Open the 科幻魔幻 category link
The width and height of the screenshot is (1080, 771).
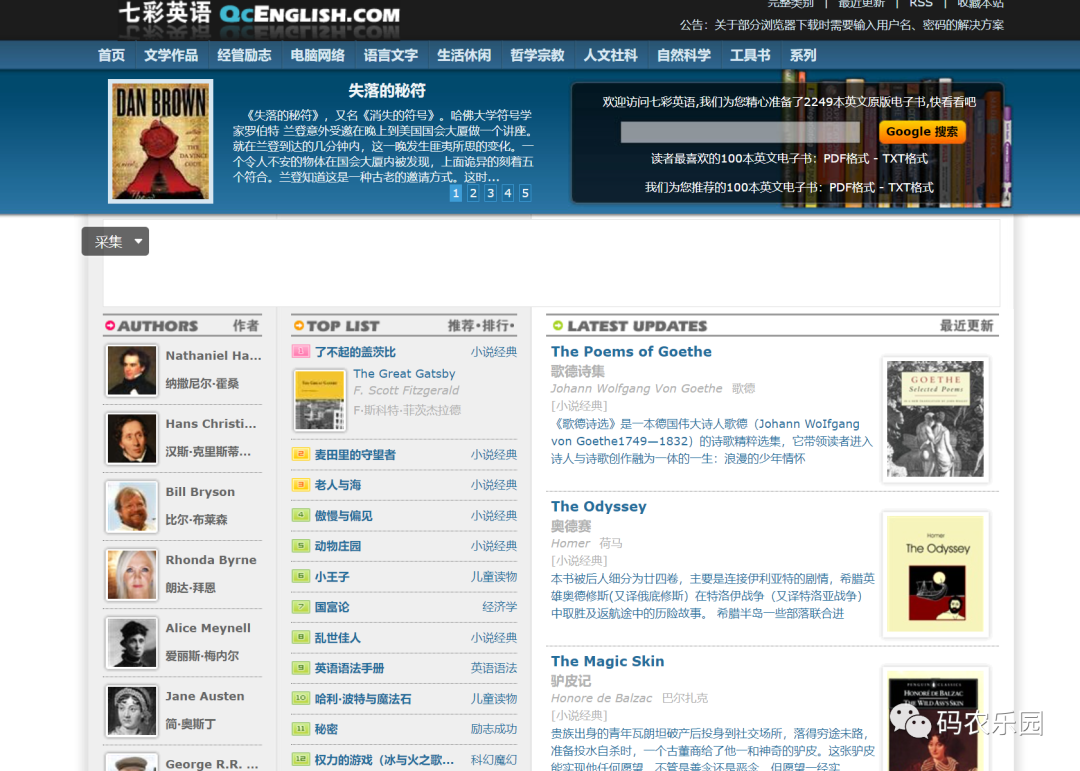click(494, 759)
